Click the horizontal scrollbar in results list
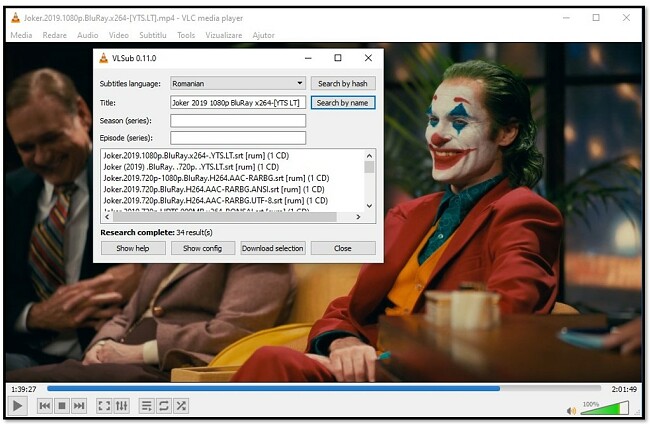Viewport: 650px width, 424px height. click(225, 217)
